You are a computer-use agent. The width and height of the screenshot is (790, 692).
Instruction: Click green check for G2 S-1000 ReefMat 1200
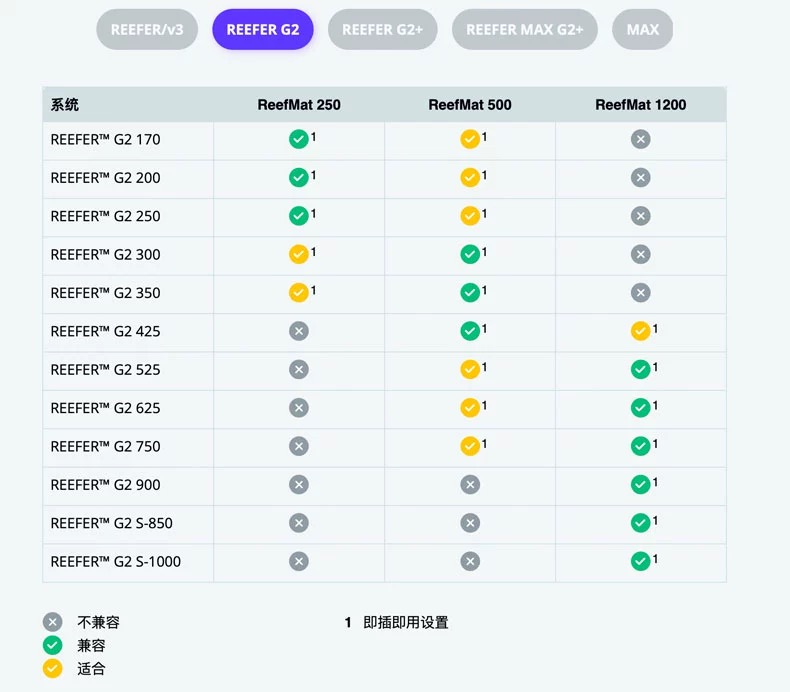[641, 562]
